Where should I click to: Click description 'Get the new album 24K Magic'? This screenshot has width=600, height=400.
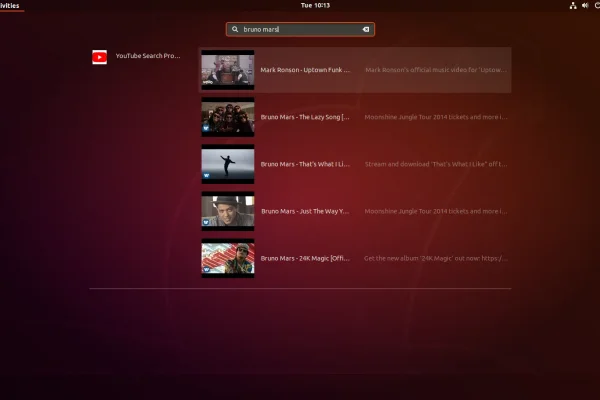click(x=436, y=258)
